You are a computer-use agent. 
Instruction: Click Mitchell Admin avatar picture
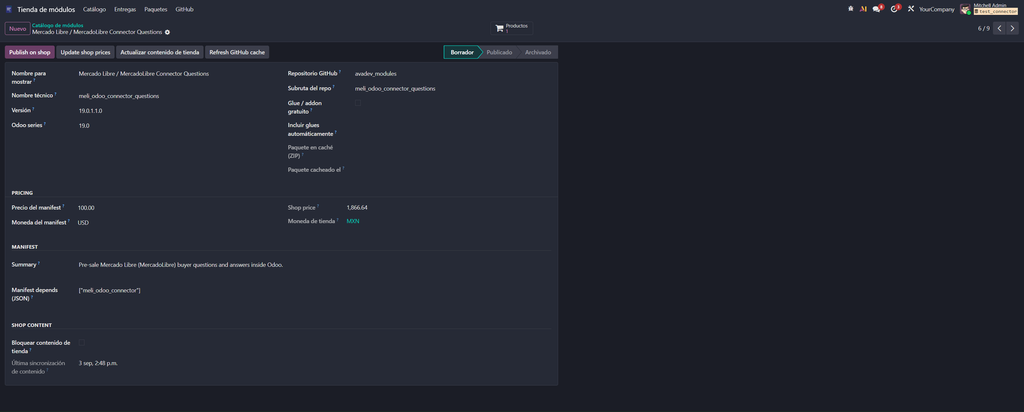coord(965,9)
